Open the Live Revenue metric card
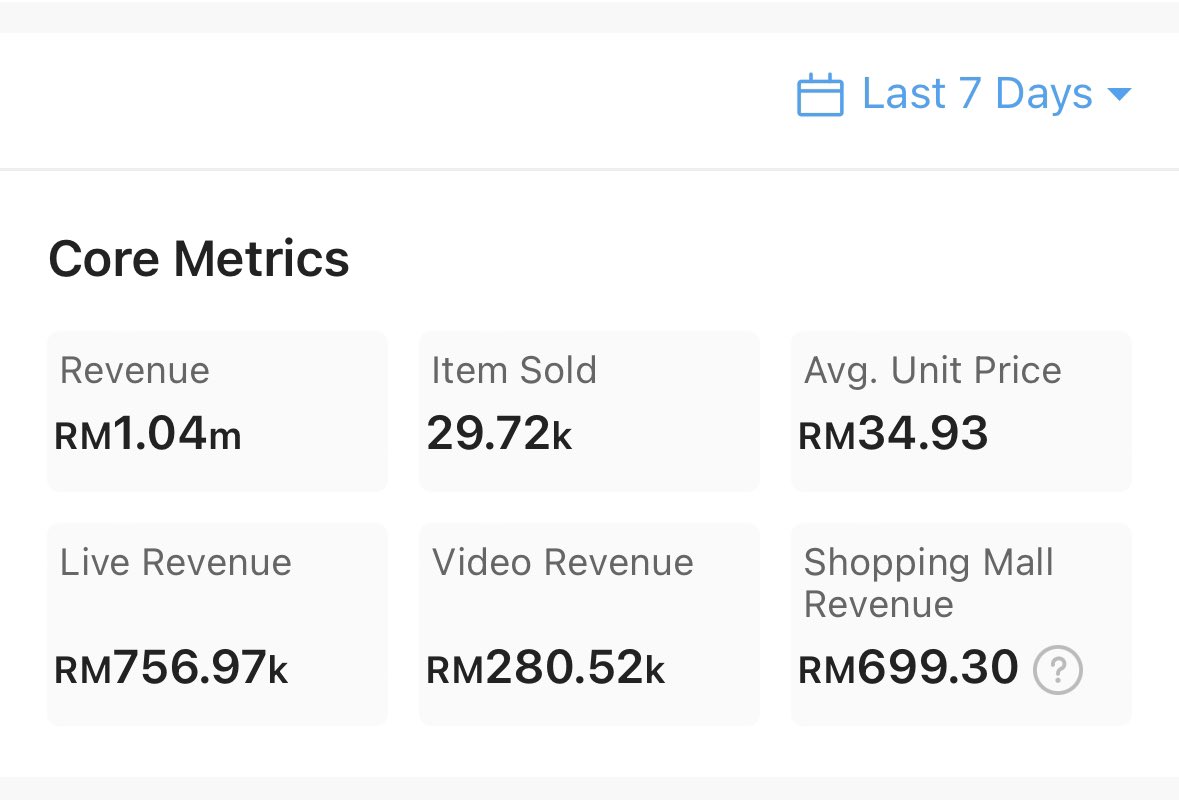Viewport: 1179px width, 800px height. pyautogui.click(x=217, y=624)
